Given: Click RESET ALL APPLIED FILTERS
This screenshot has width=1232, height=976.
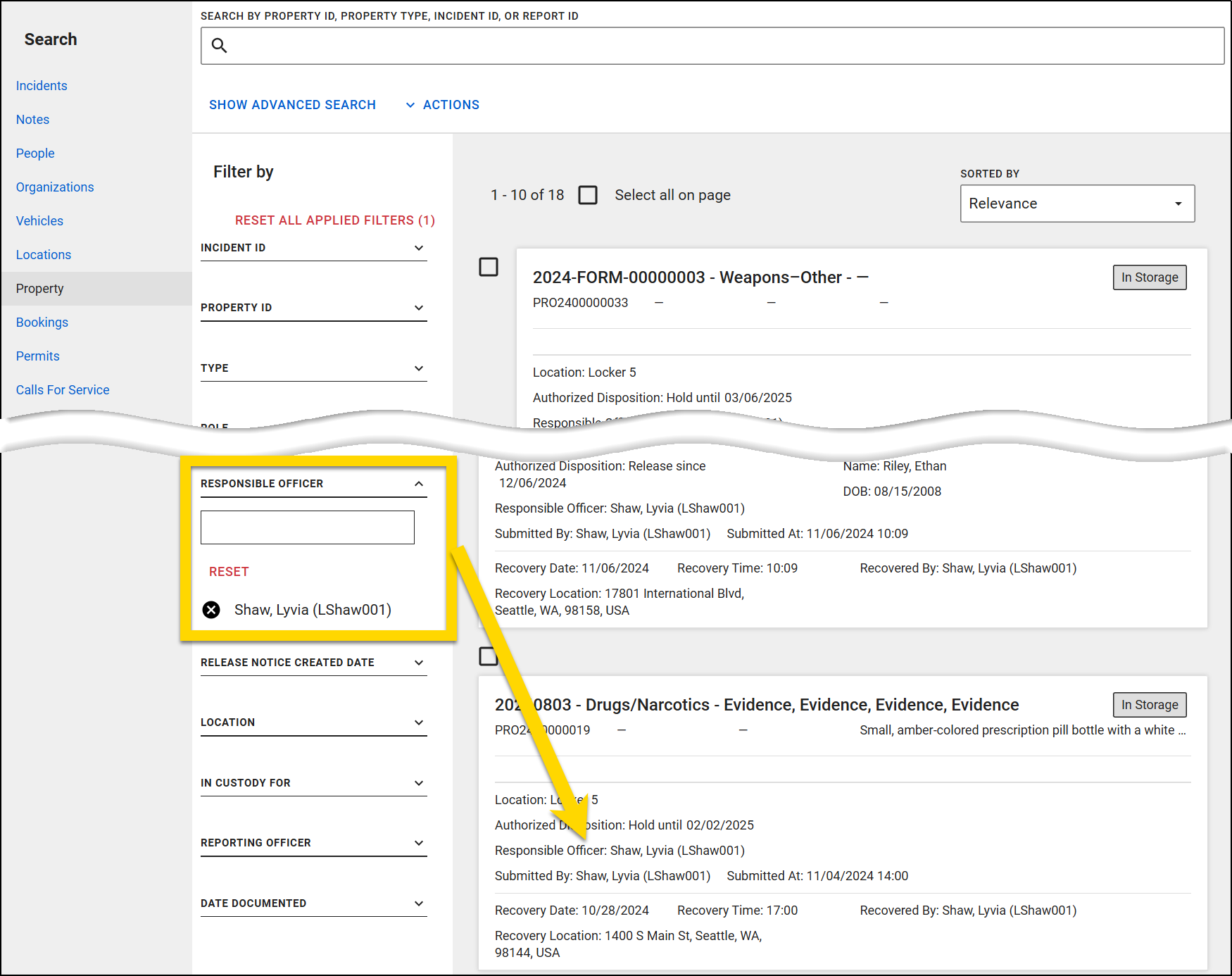Looking at the screenshot, I should [x=335, y=220].
